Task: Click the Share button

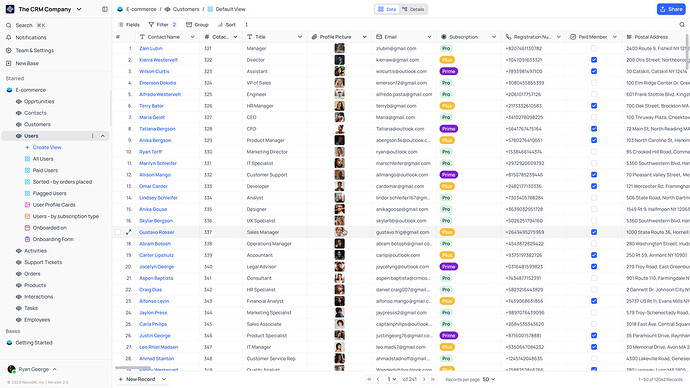Action: point(671,9)
